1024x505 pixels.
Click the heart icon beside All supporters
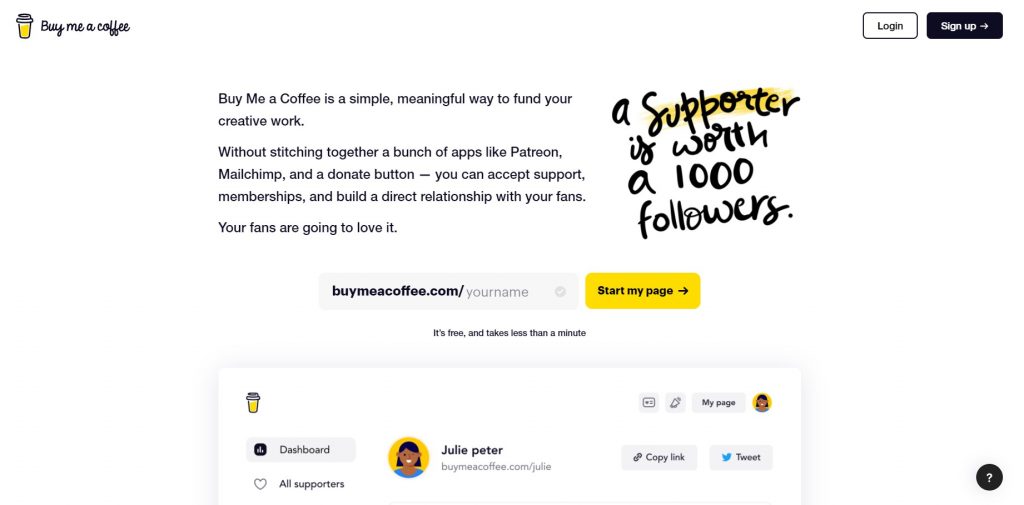coord(260,484)
